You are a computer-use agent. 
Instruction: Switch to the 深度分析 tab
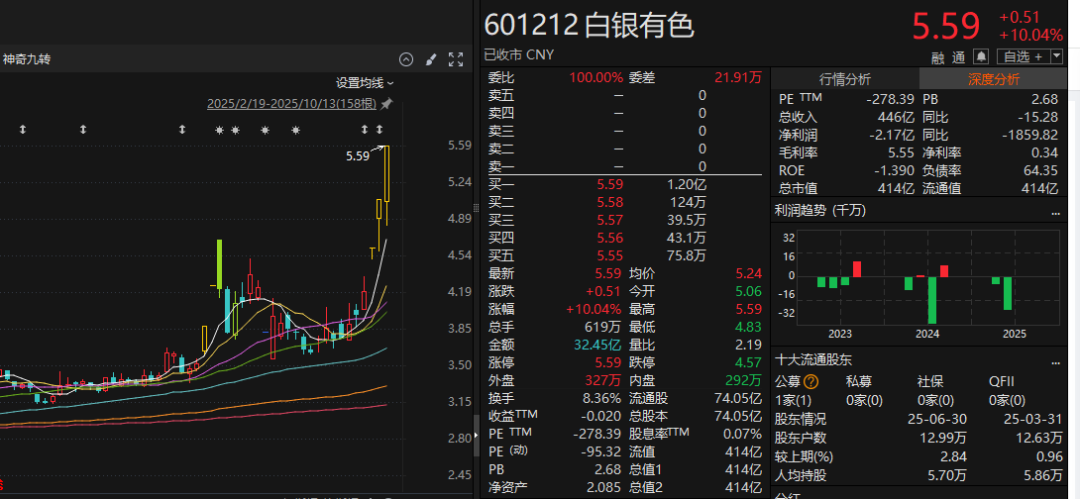(x=993, y=79)
